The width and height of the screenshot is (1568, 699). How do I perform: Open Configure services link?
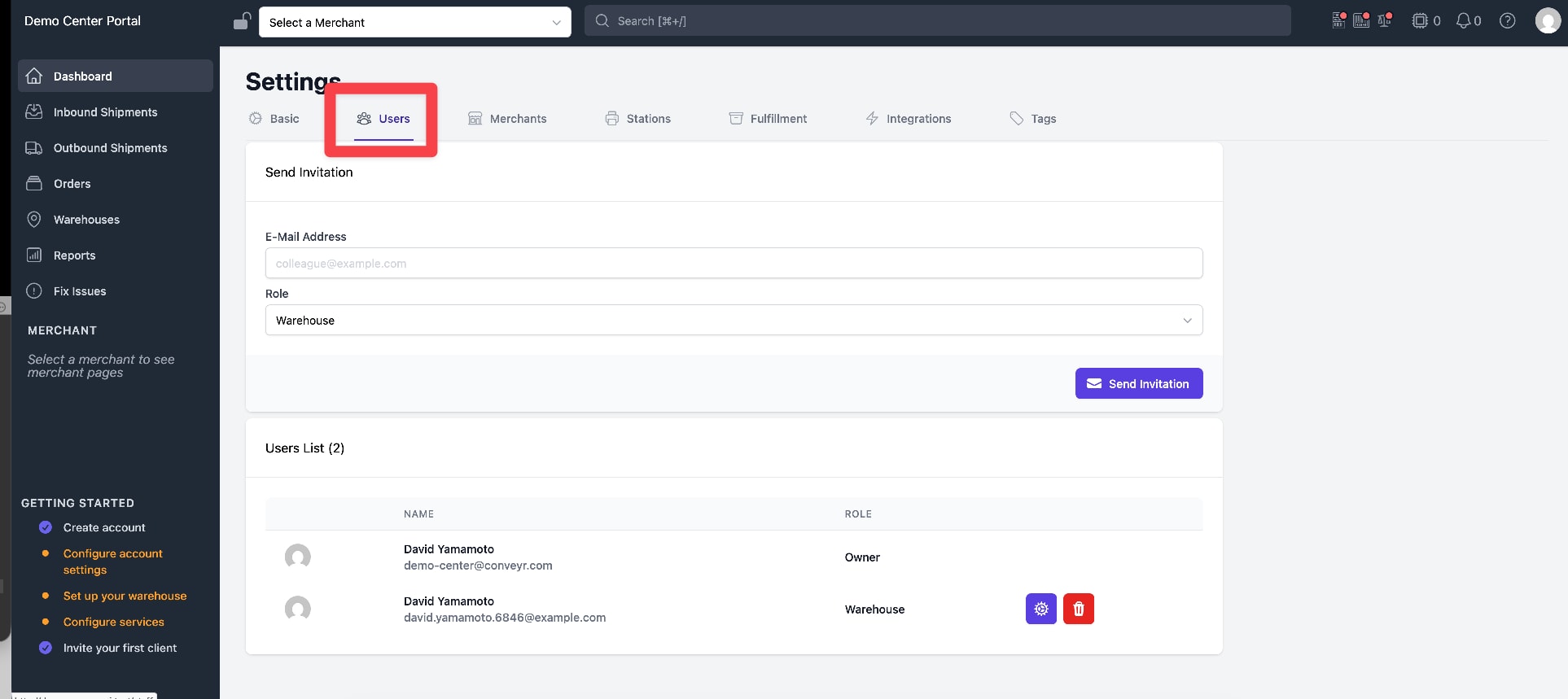(114, 622)
